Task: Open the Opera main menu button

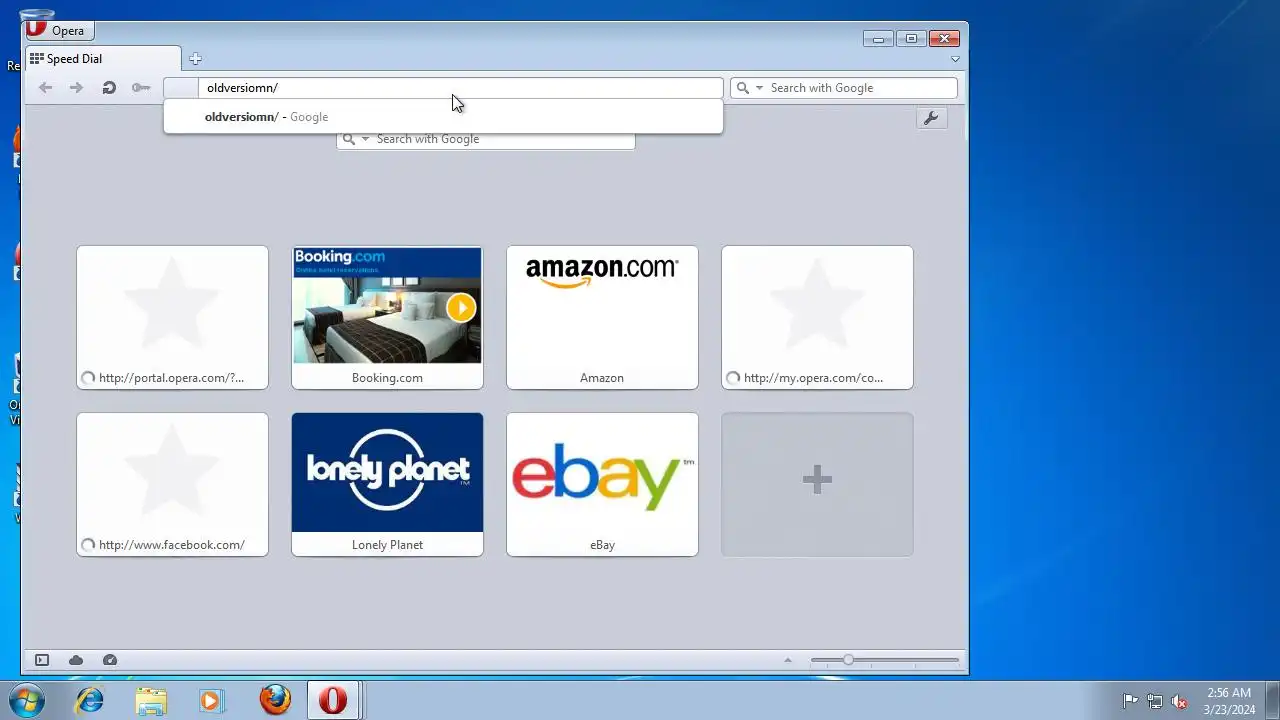Action: coord(59,30)
